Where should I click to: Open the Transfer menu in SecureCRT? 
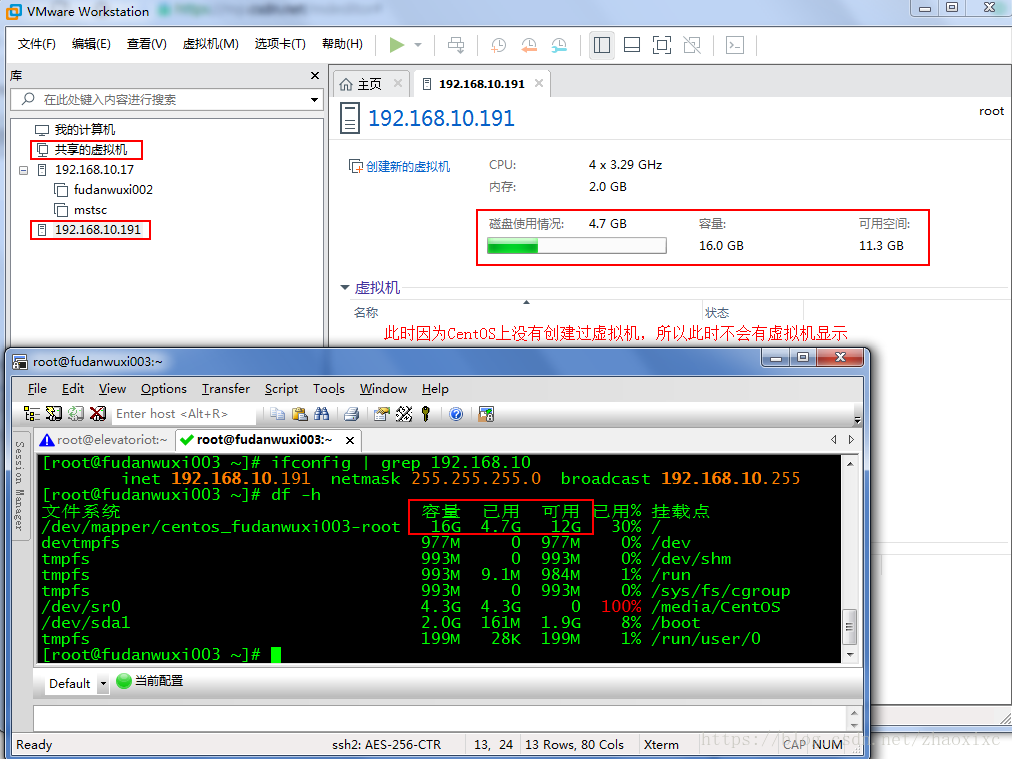pyautogui.click(x=225, y=389)
